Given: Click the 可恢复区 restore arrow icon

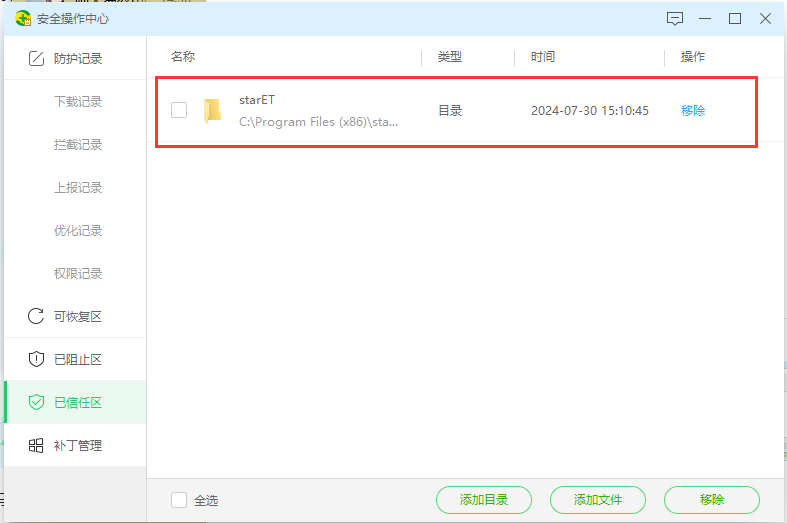Looking at the screenshot, I should tap(36, 316).
